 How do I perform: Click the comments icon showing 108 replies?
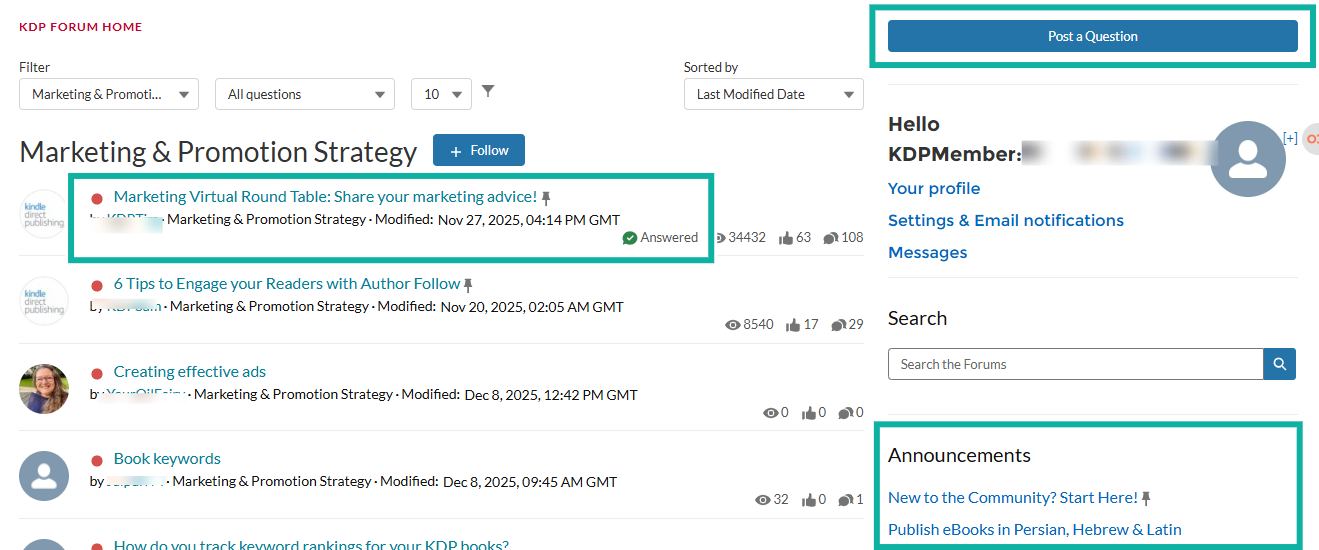tap(831, 238)
